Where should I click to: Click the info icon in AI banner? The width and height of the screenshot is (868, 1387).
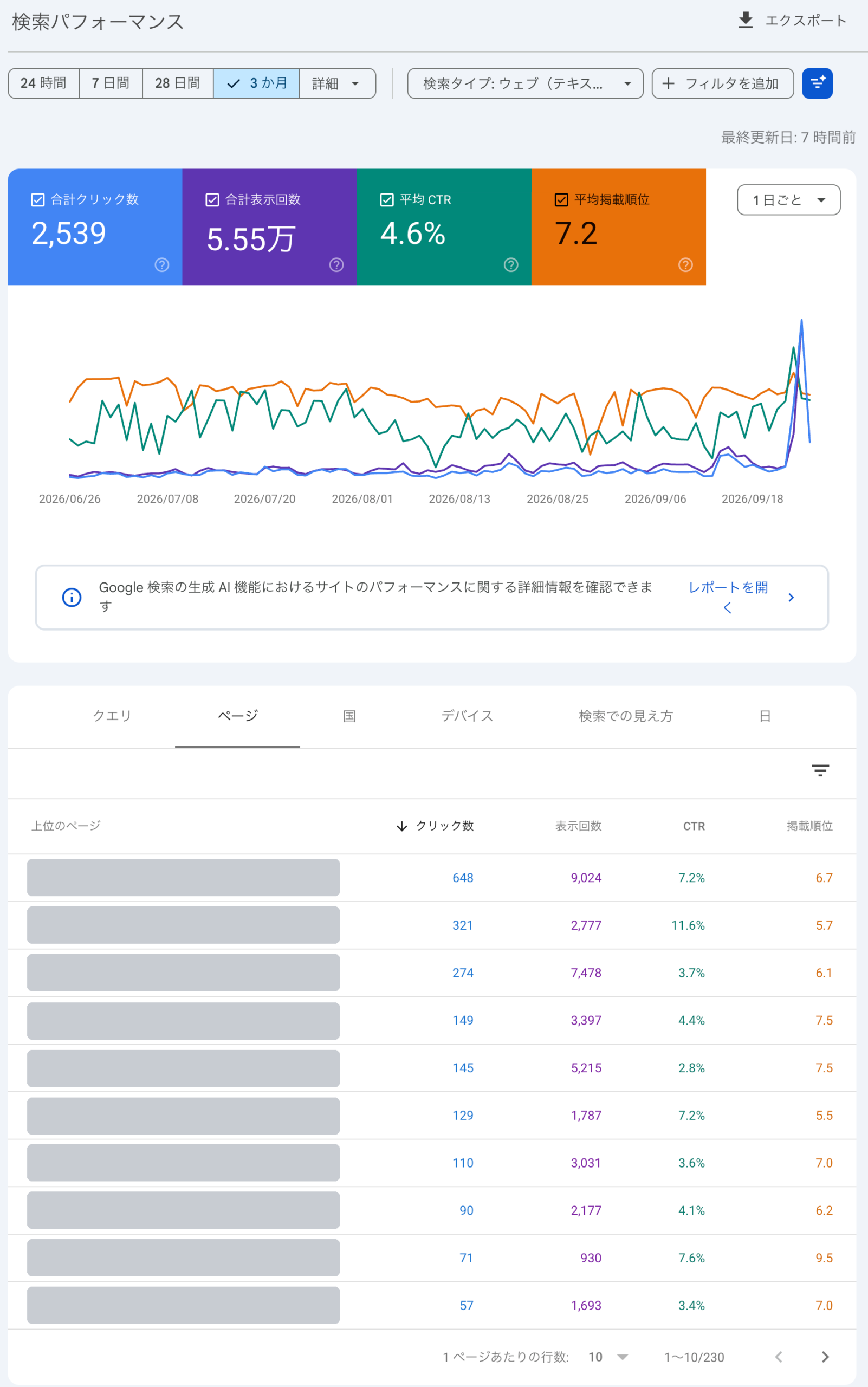(x=72, y=597)
